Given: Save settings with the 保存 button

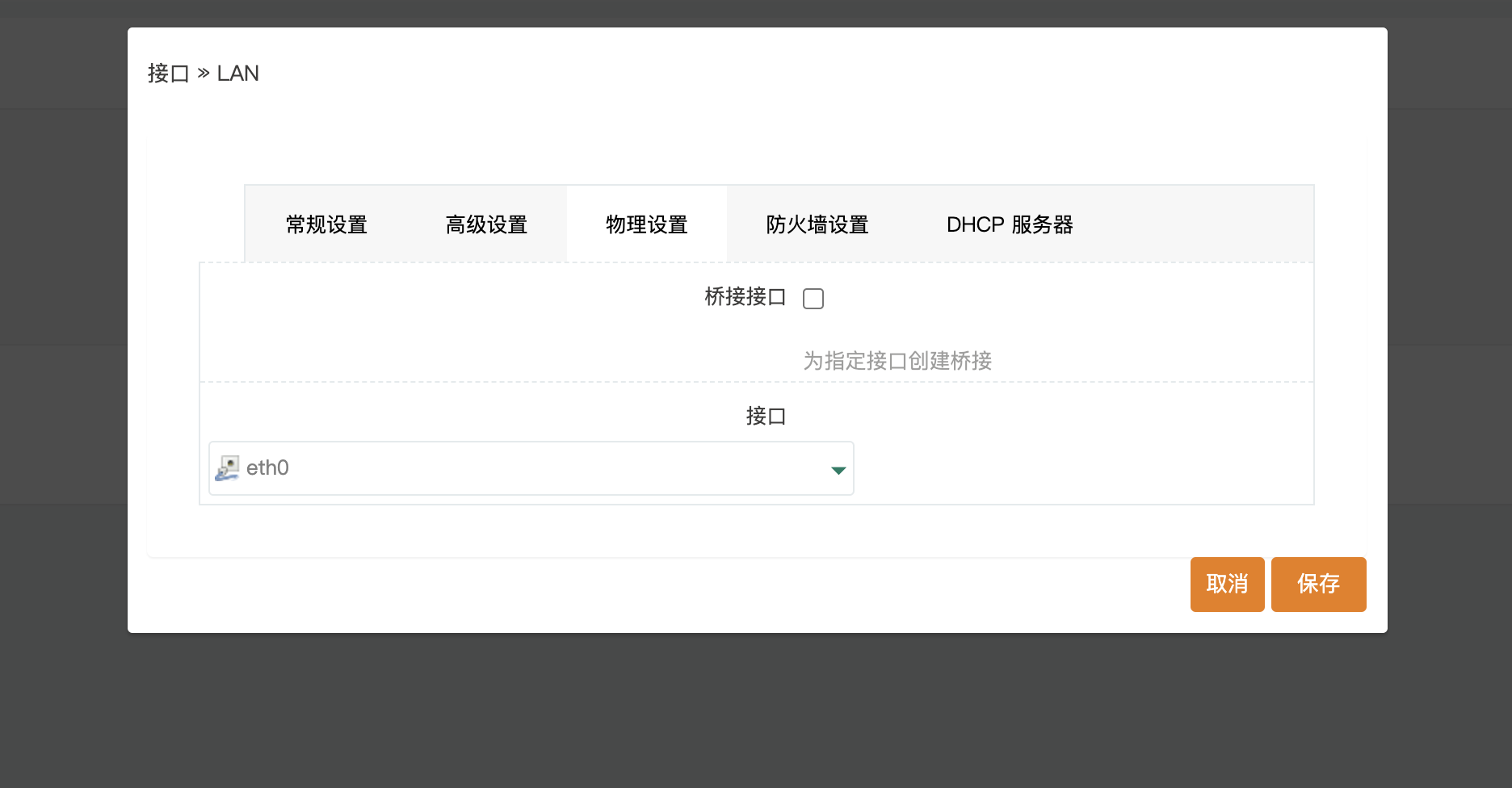Looking at the screenshot, I should point(1318,584).
